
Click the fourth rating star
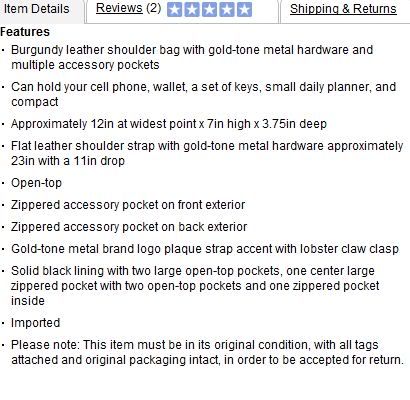pos(227,10)
